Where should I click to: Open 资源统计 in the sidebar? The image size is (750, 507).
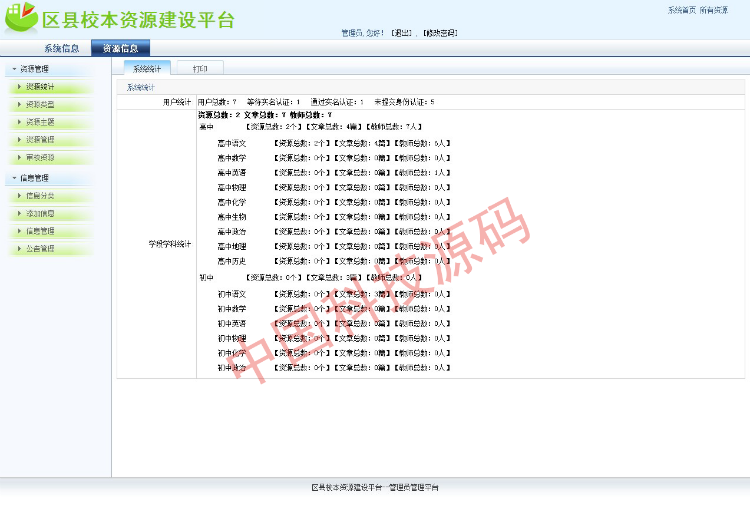pyautogui.click(x=51, y=87)
